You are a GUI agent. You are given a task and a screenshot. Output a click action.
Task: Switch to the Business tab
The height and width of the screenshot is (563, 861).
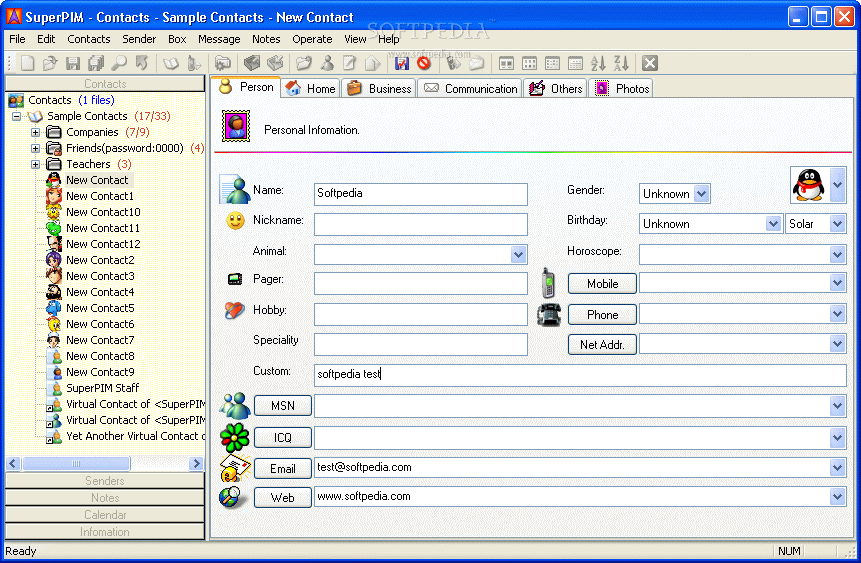click(379, 88)
